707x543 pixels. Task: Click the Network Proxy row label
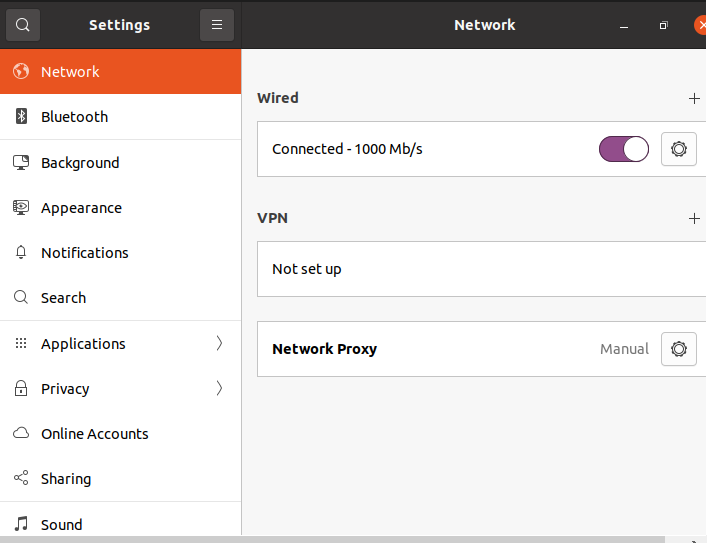[x=324, y=349]
